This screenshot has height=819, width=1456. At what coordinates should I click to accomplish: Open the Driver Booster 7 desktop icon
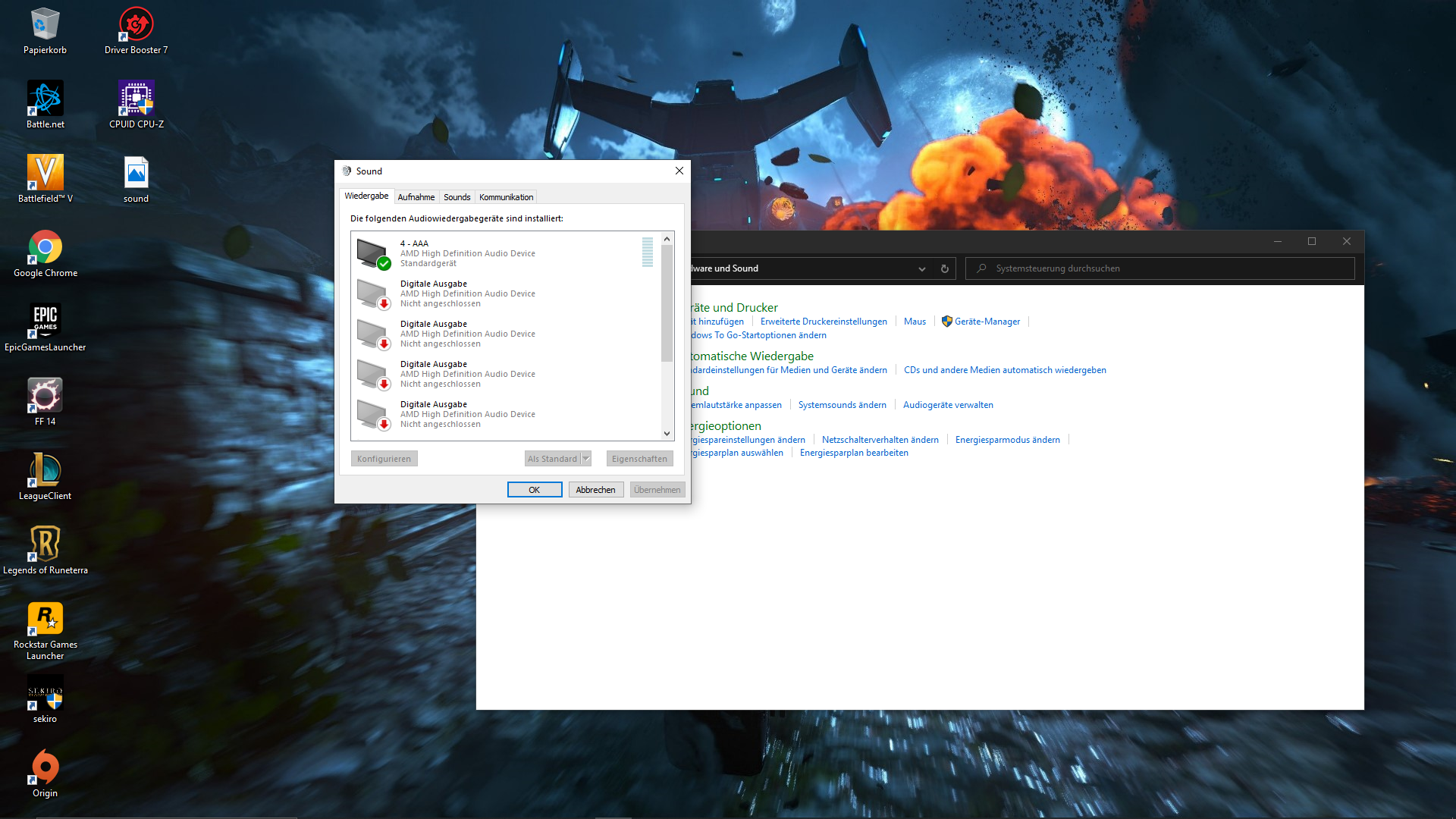coord(136,25)
